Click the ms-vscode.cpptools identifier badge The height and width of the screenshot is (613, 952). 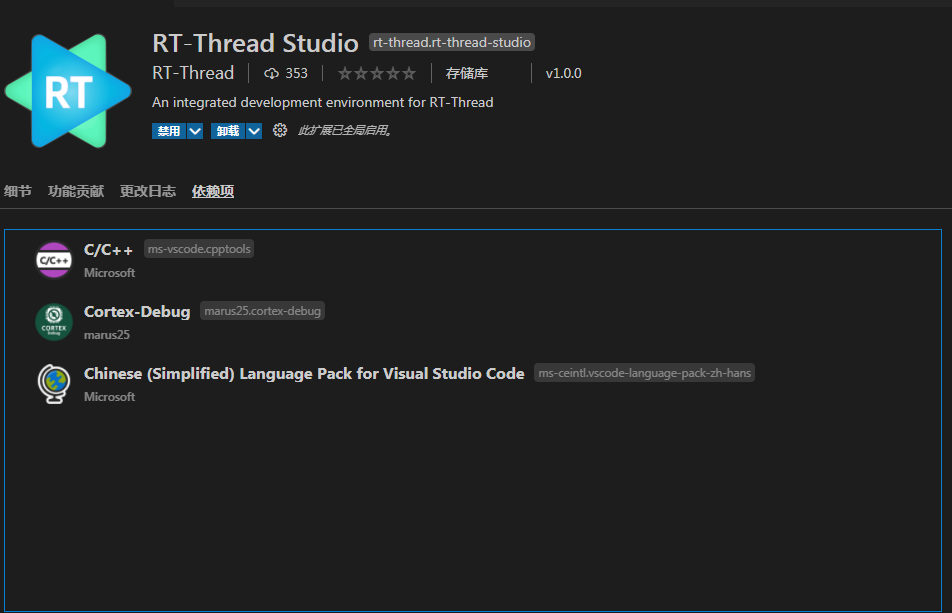click(199, 249)
